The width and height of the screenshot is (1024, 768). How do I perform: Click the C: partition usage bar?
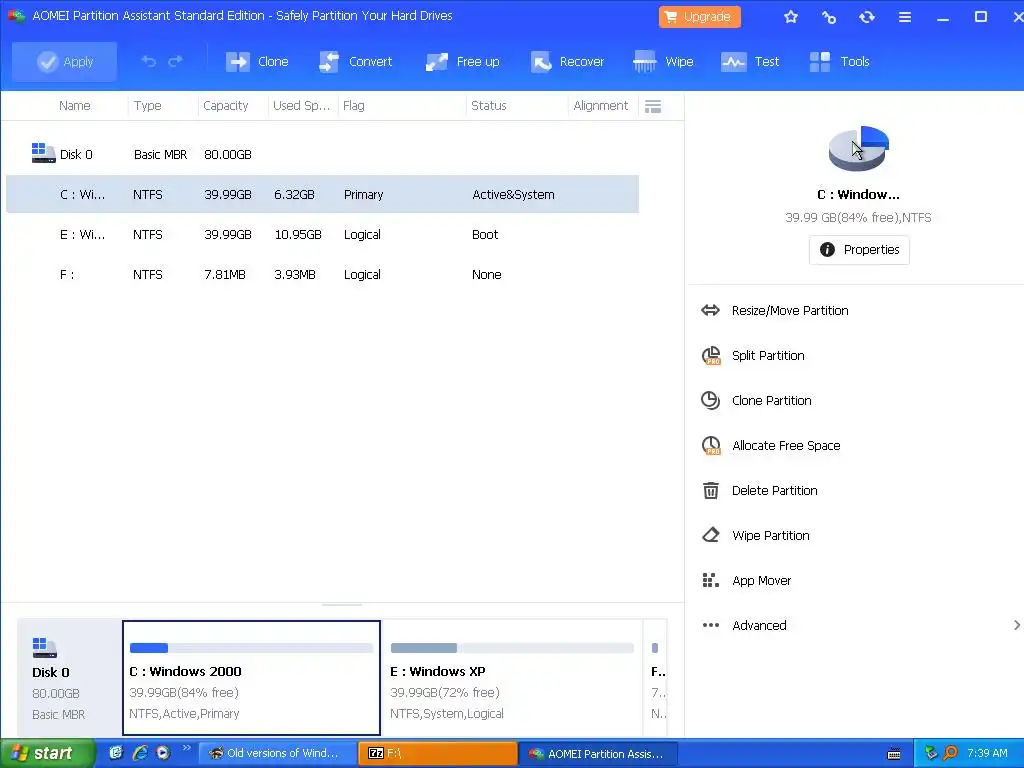click(251, 648)
